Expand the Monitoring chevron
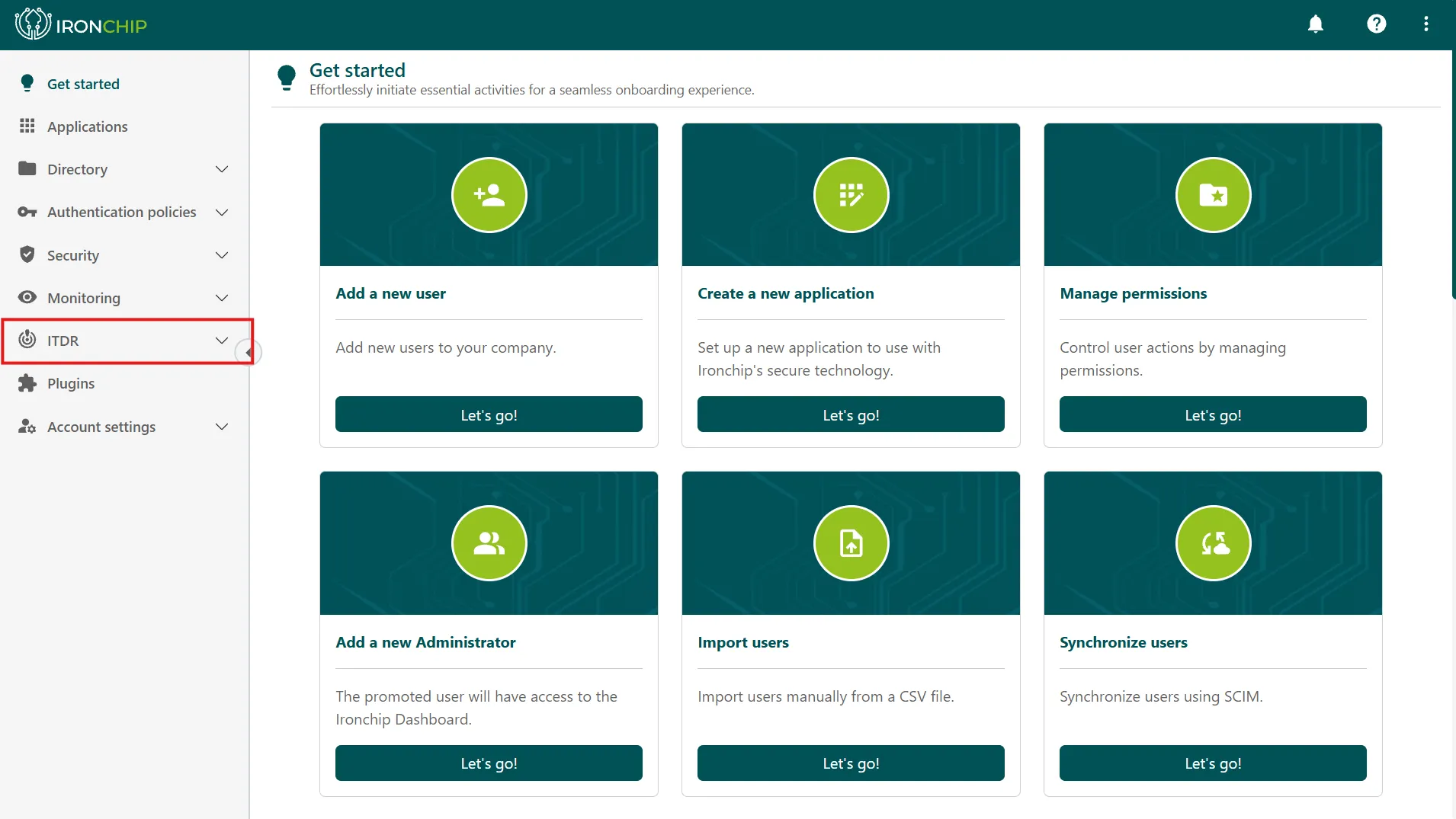This screenshot has height=819, width=1456. [x=222, y=298]
